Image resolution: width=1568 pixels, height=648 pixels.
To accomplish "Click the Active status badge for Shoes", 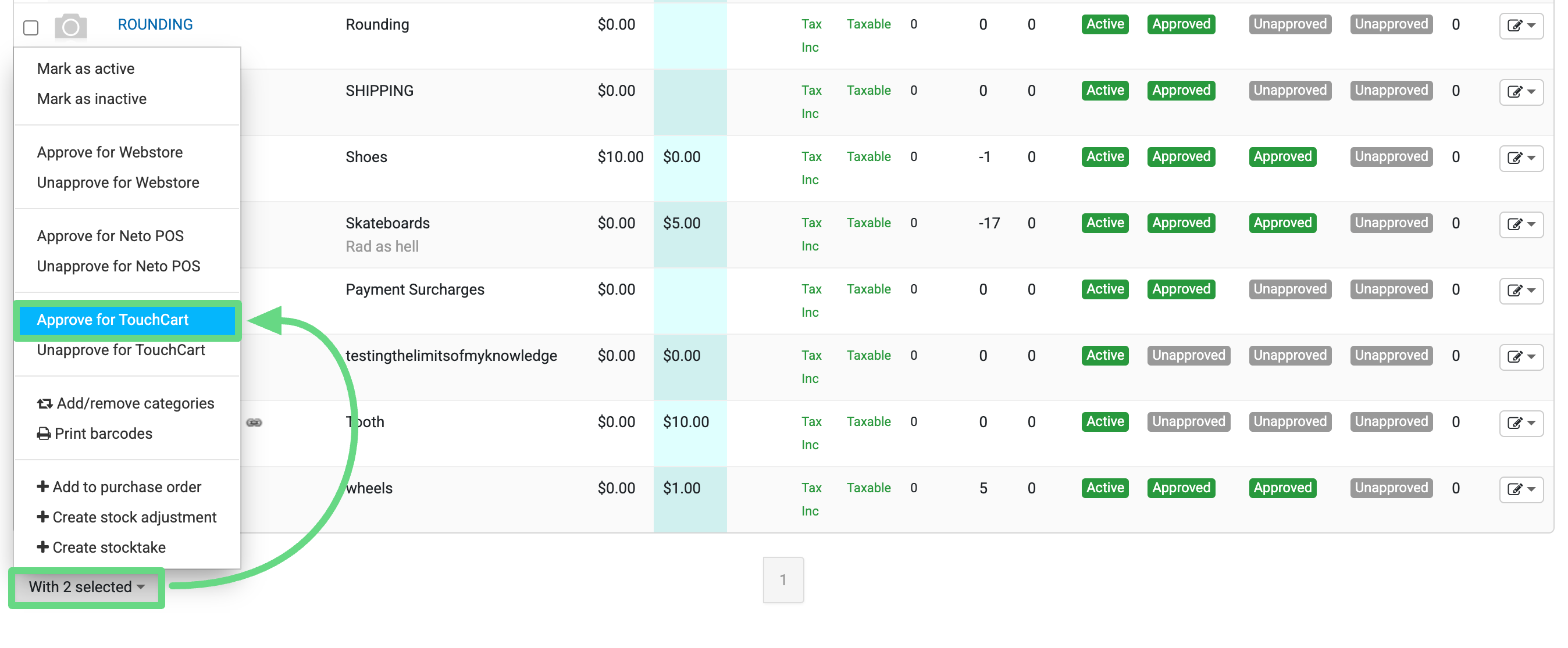I will (1104, 156).
